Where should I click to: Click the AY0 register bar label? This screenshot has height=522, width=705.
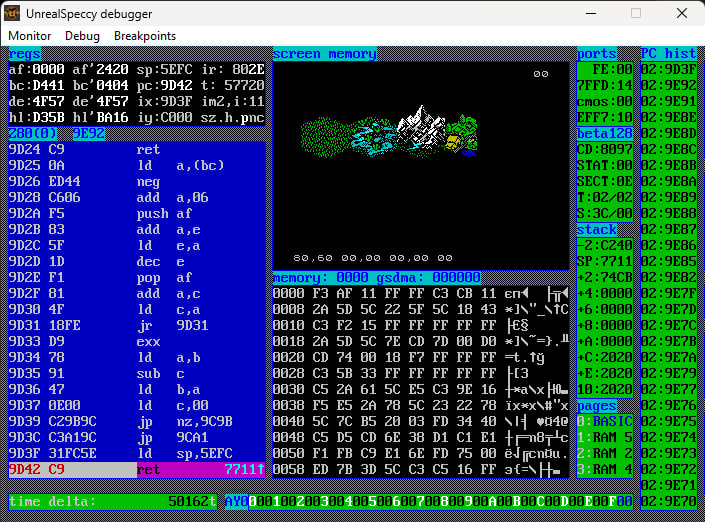(x=236, y=502)
